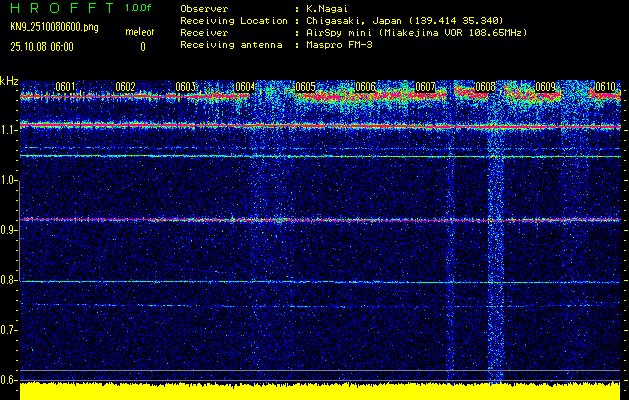The width and height of the screenshot is (629, 400).
Task: Click the HROFFT title text
Action: coord(60,8)
